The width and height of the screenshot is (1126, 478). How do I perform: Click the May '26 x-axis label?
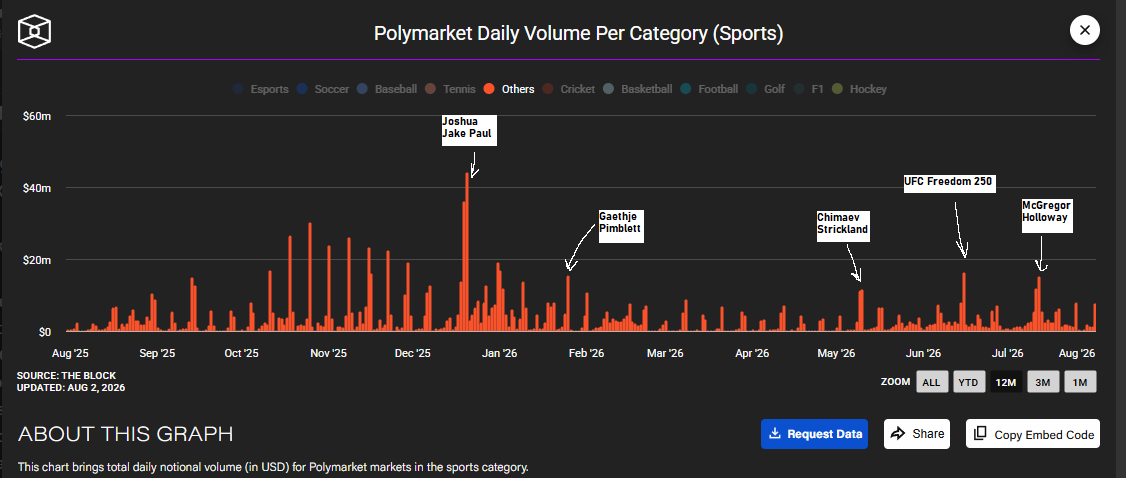click(836, 353)
